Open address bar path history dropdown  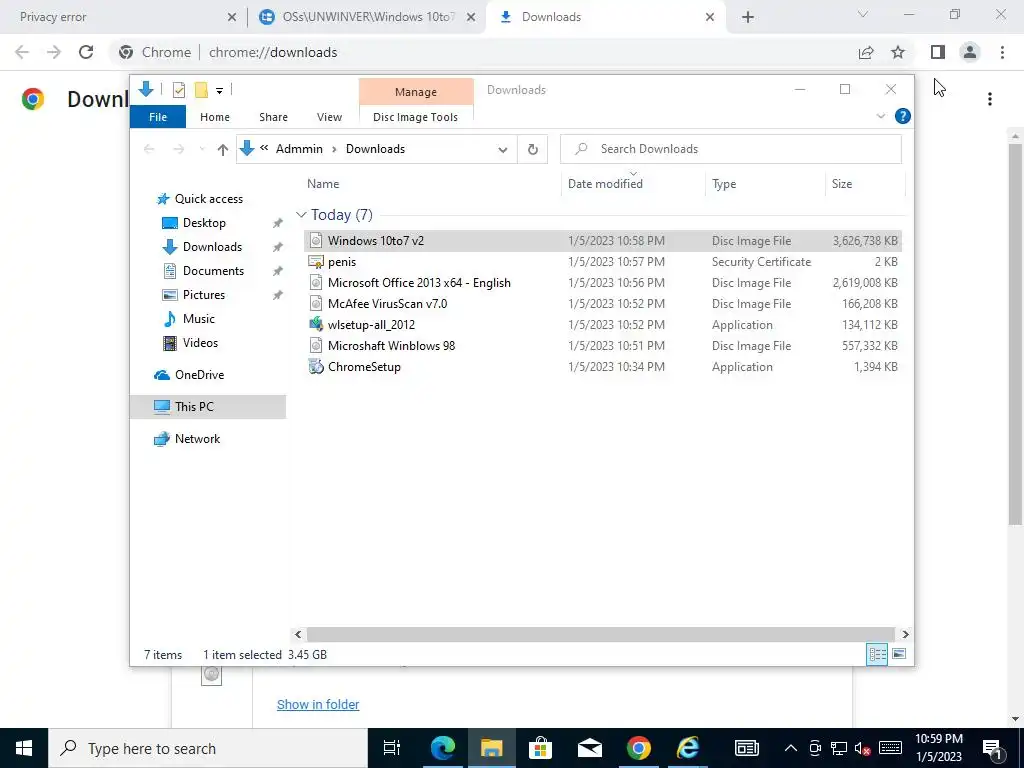[x=503, y=150]
